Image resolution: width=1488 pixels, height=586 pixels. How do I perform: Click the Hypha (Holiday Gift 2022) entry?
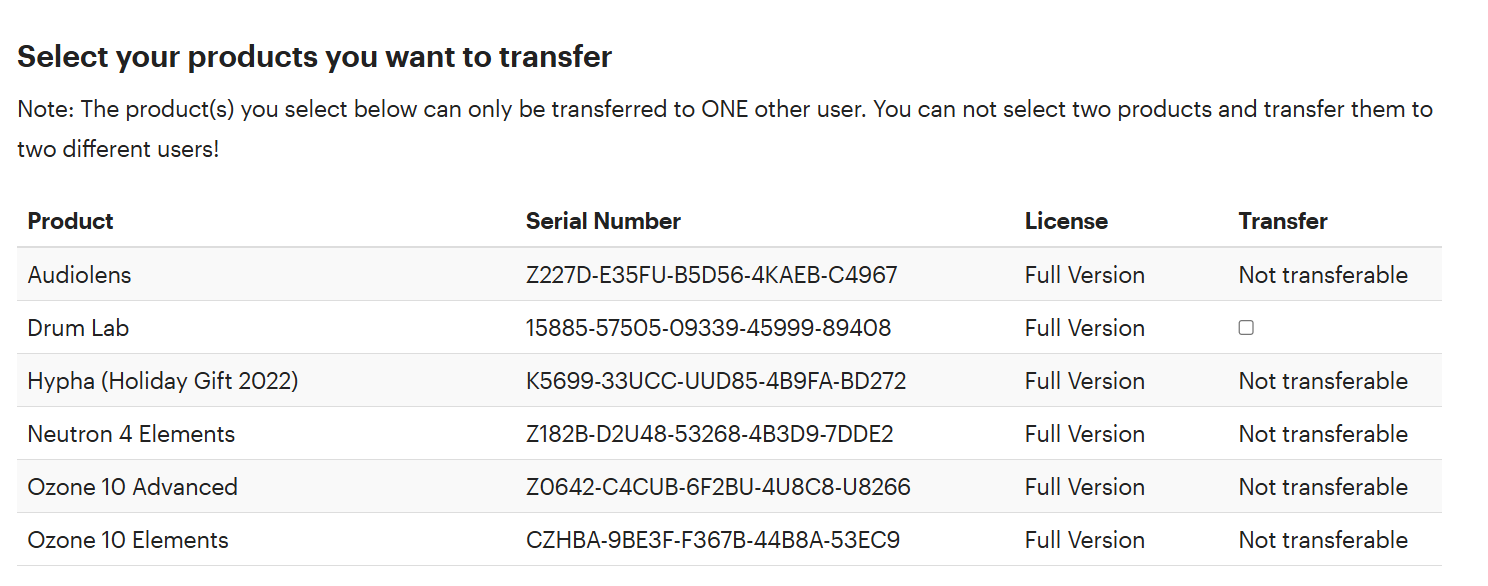coord(163,381)
